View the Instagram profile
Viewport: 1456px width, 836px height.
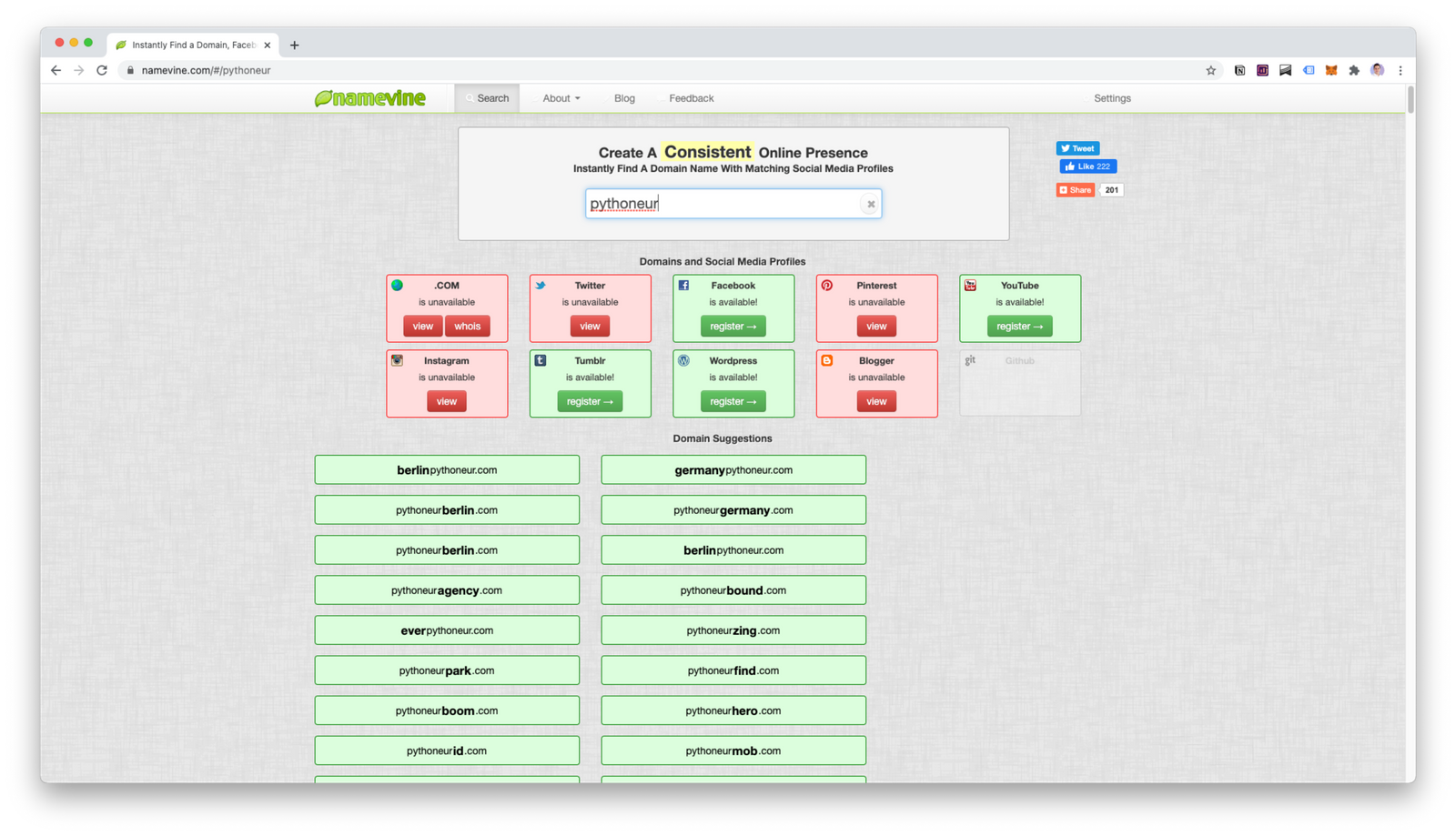coord(447,401)
